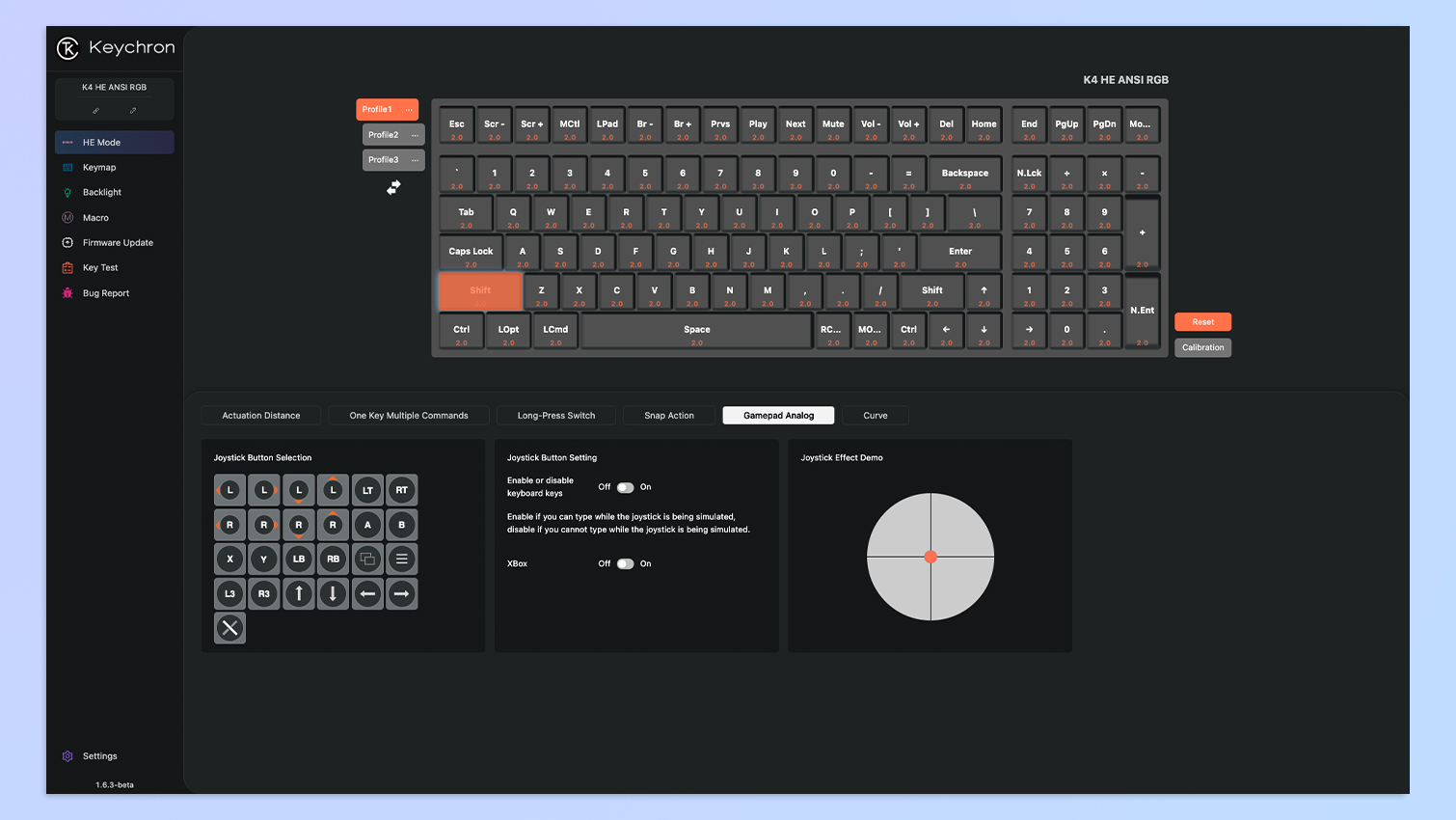Select the D-pad up arrow button
The height and width of the screenshot is (820, 1456).
pyautogui.click(x=299, y=594)
